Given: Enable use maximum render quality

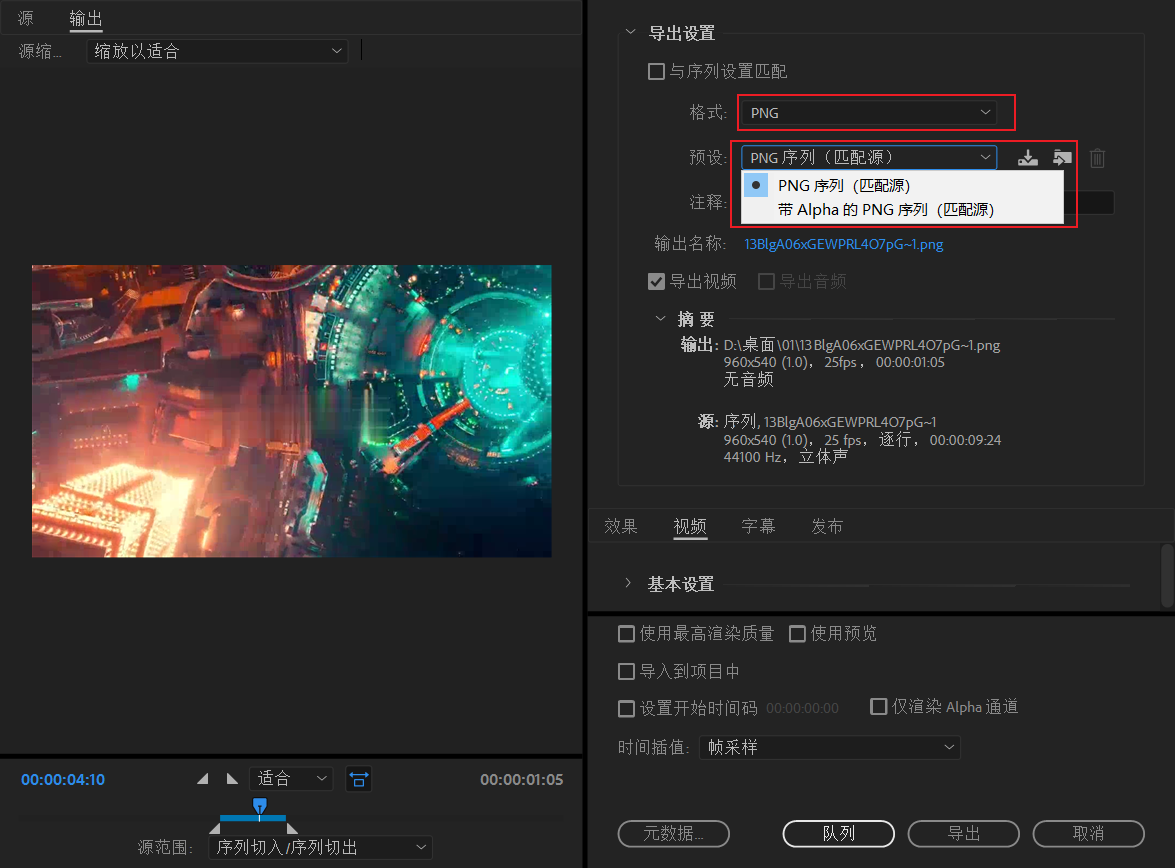Looking at the screenshot, I should 626,633.
